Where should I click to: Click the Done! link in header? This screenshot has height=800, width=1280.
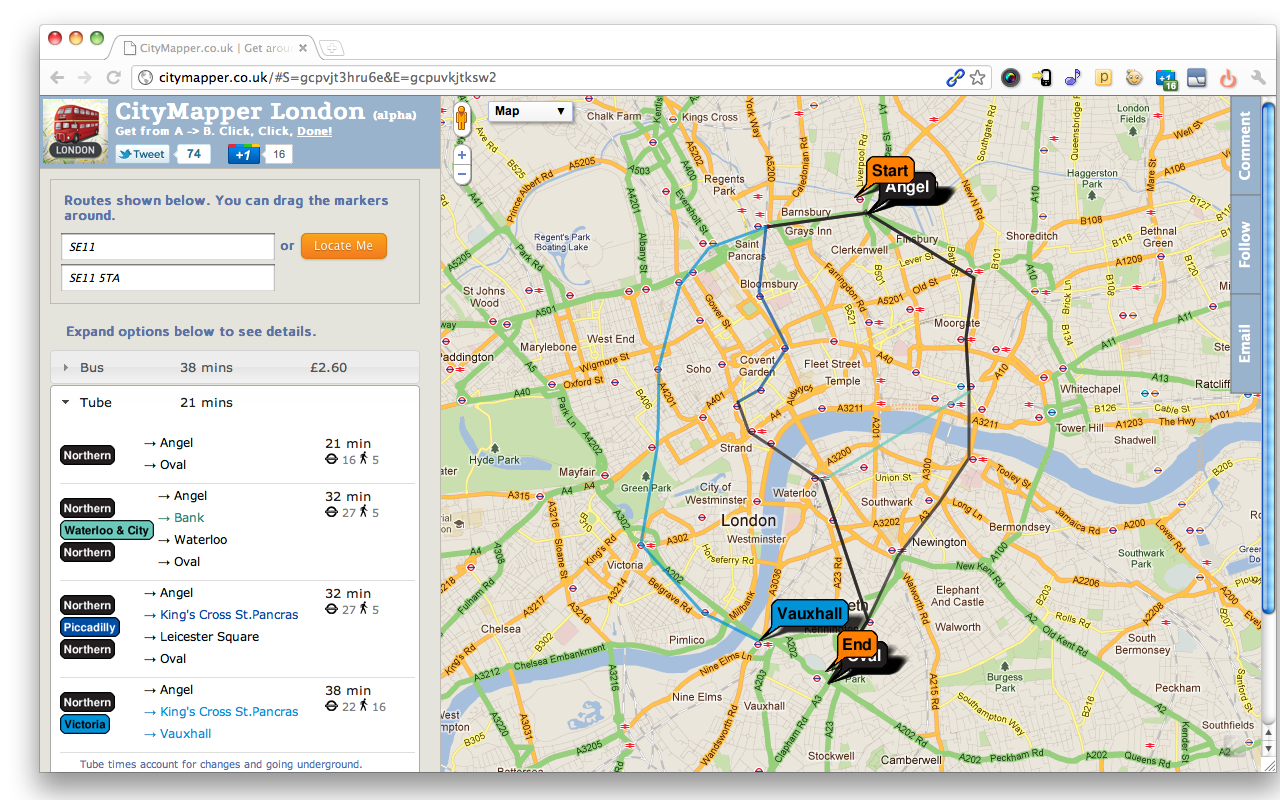[x=315, y=131]
